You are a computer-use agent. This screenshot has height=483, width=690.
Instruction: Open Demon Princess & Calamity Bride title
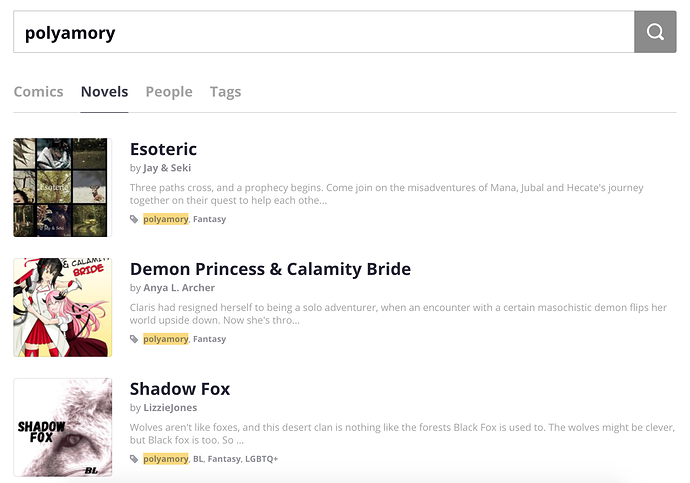click(270, 269)
